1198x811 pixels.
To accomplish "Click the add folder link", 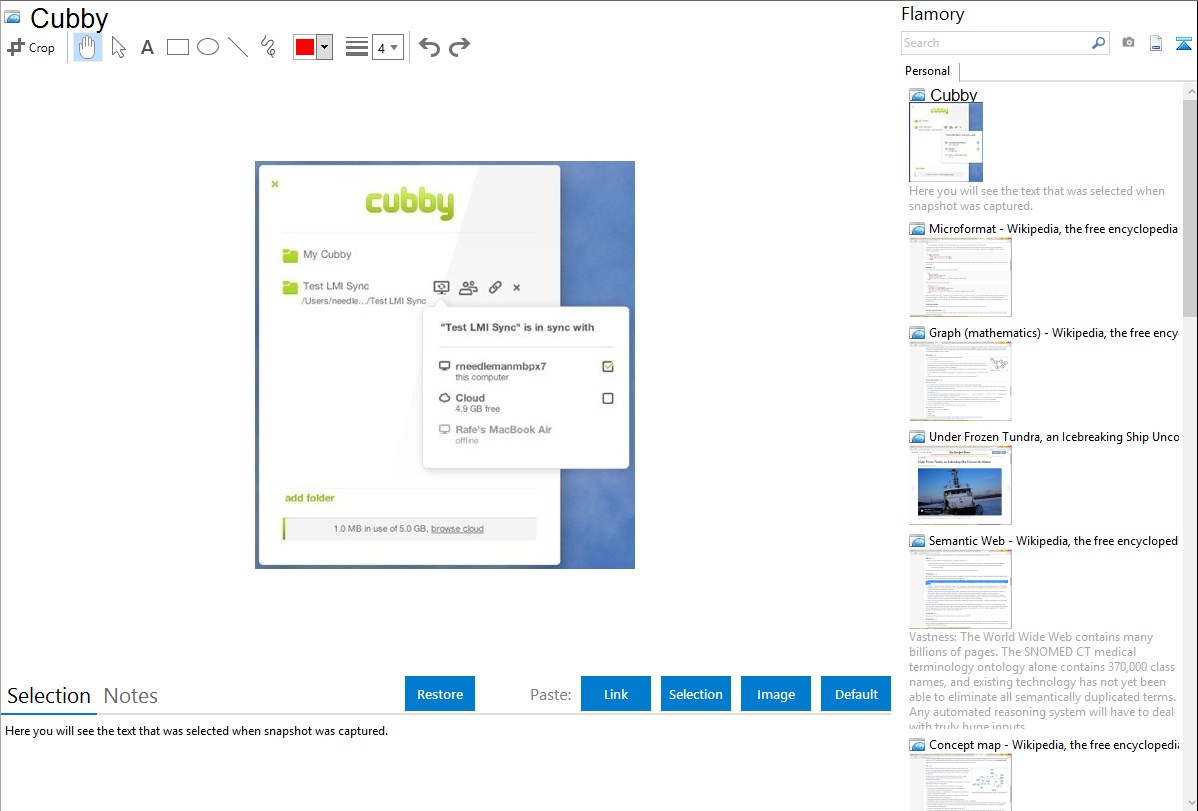I will 309,498.
